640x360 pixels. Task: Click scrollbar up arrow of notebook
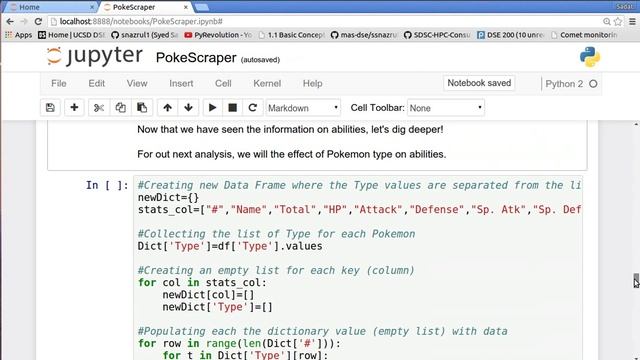pos(636,124)
